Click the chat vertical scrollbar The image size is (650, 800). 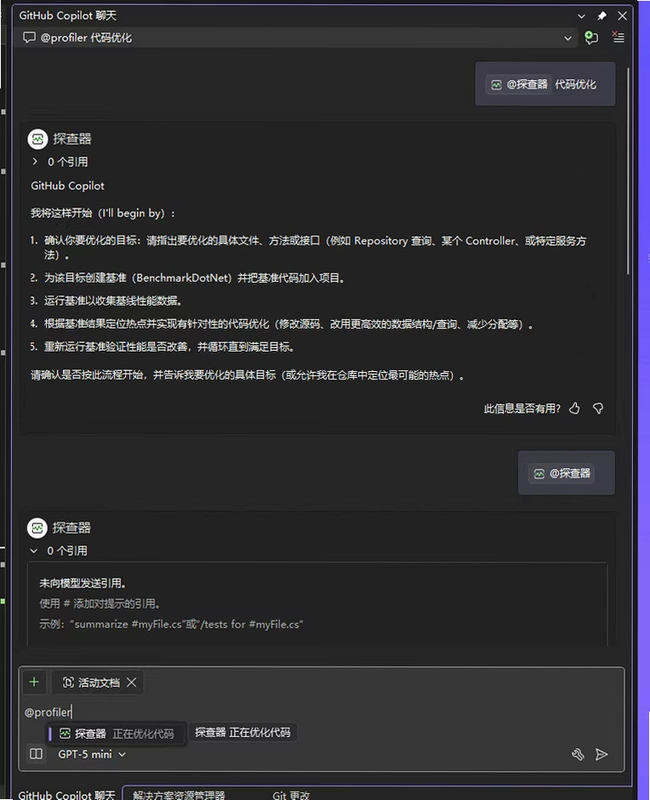pos(628,171)
